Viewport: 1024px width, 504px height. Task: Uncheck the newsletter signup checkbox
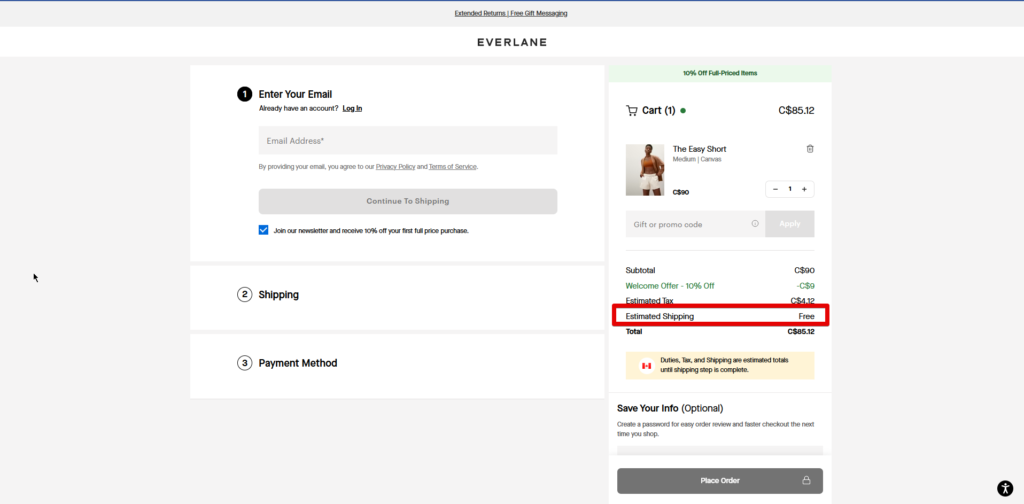264,230
